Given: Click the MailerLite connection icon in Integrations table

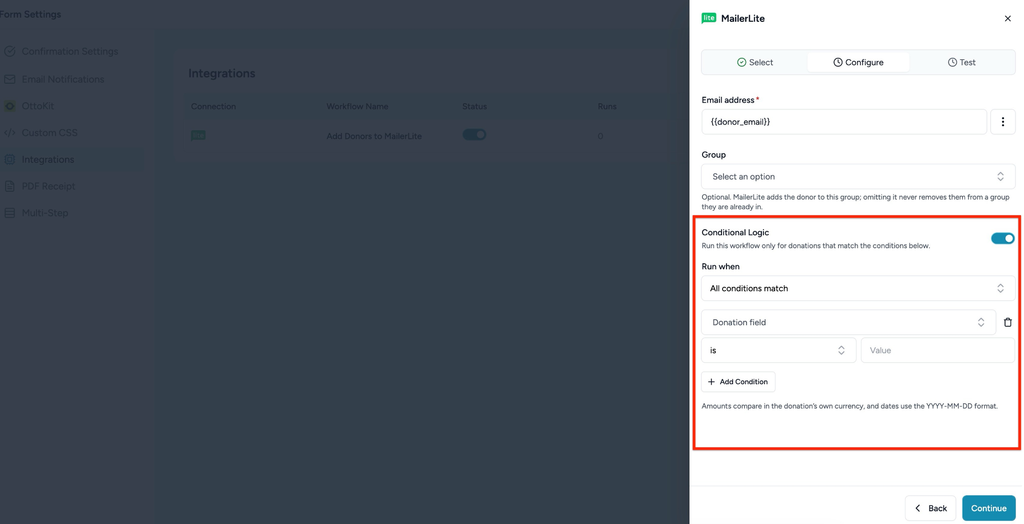Looking at the screenshot, I should point(198,135).
